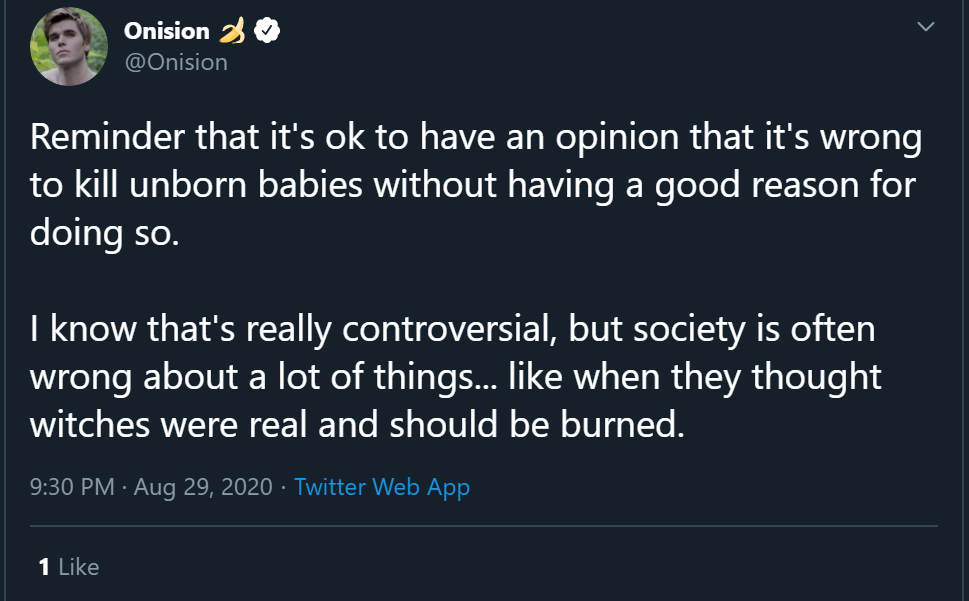Click the word Reminder starting the tweet
Image resolution: width=969 pixels, height=601 pixels.
[x=107, y=137]
